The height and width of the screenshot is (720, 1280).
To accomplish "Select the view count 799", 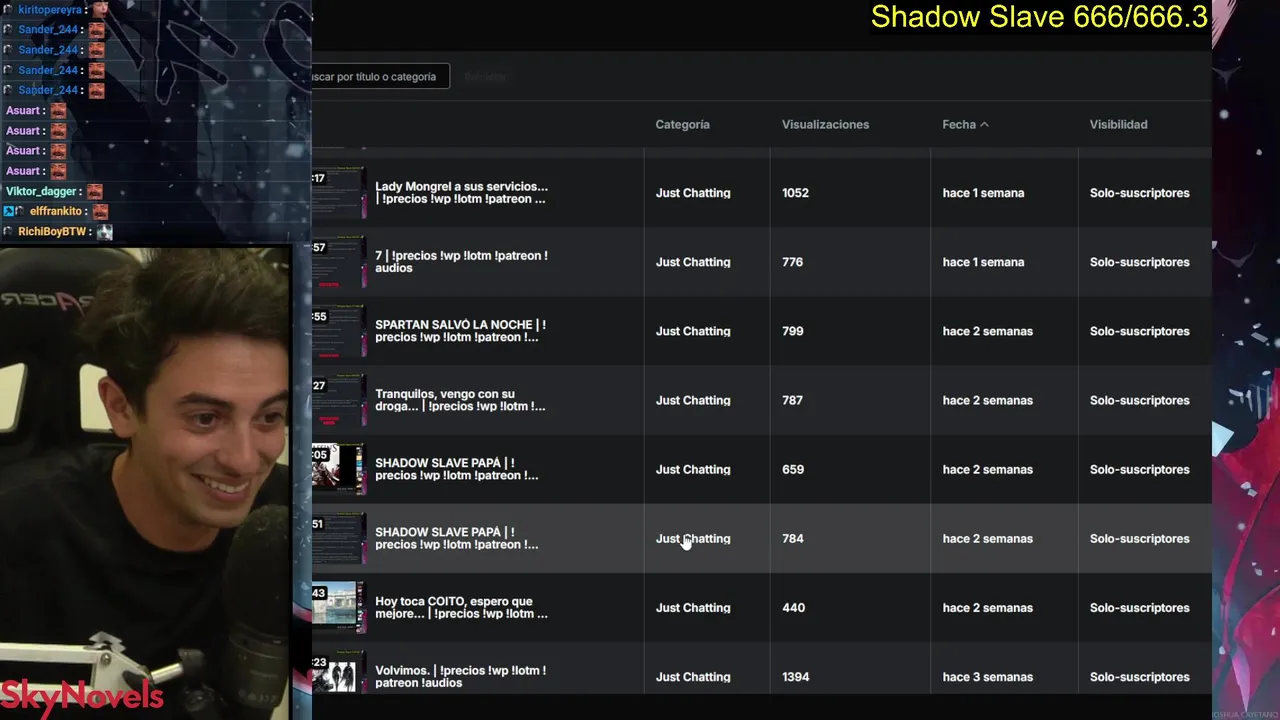I will pyautogui.click(x=792, y=331).
